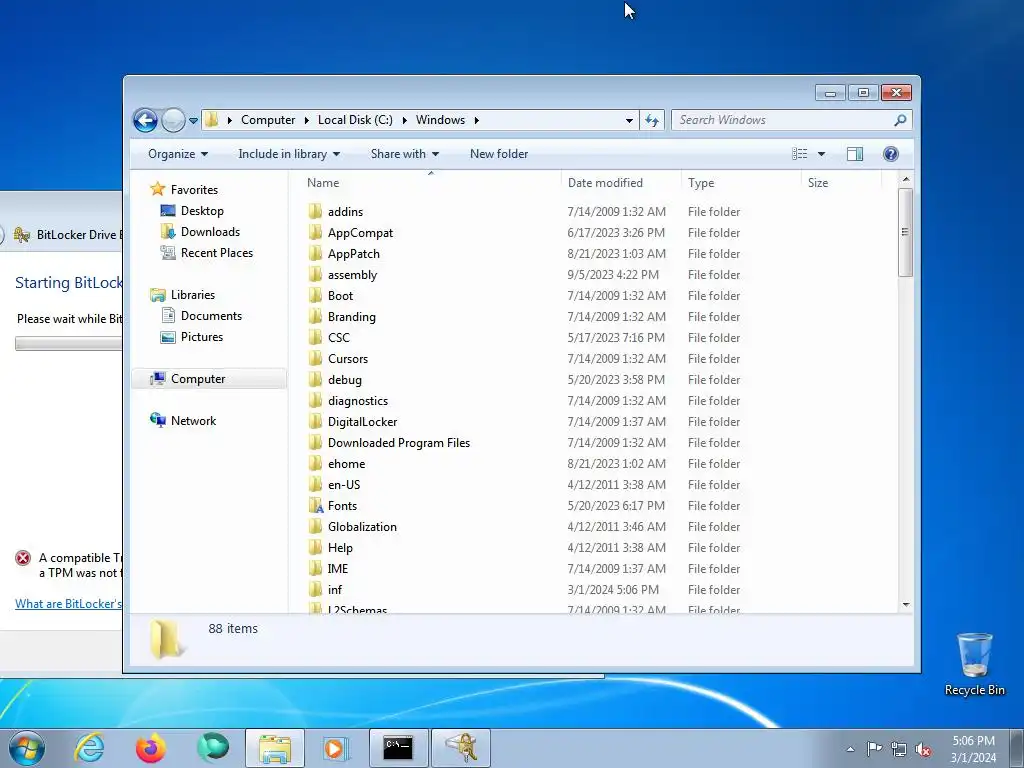The width and height of the screenshot is (1024, 768).
Task: Select the Globalization folder
Action: click(x=362, y=527)
